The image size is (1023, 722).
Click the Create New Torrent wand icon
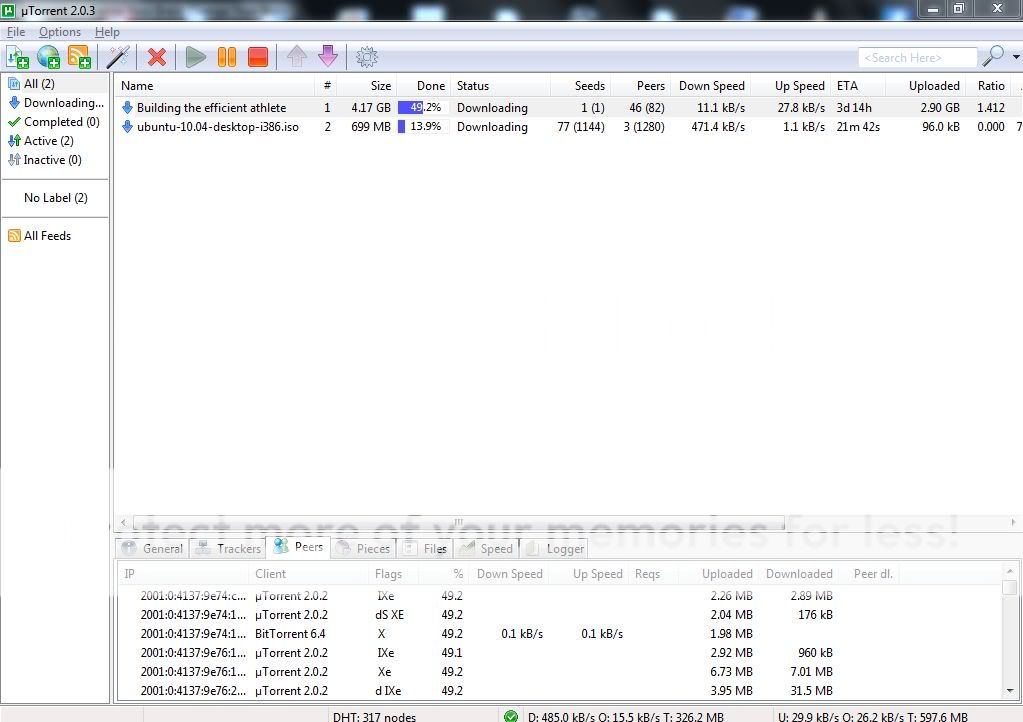click(118, 57)
